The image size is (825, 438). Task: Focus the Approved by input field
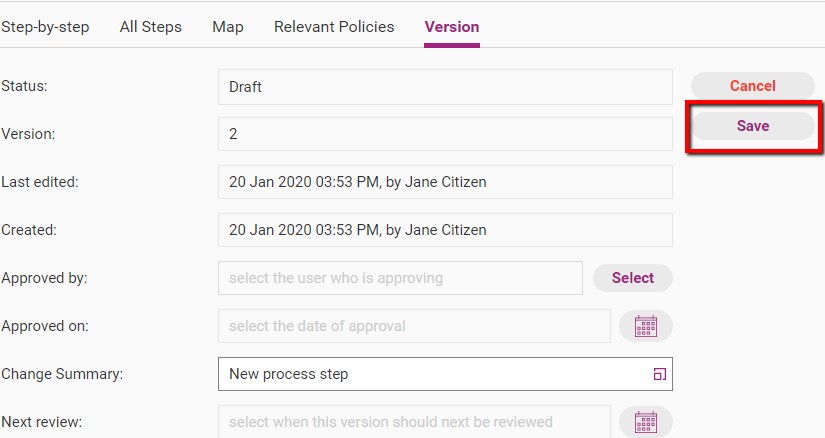[x=400, y=278]
